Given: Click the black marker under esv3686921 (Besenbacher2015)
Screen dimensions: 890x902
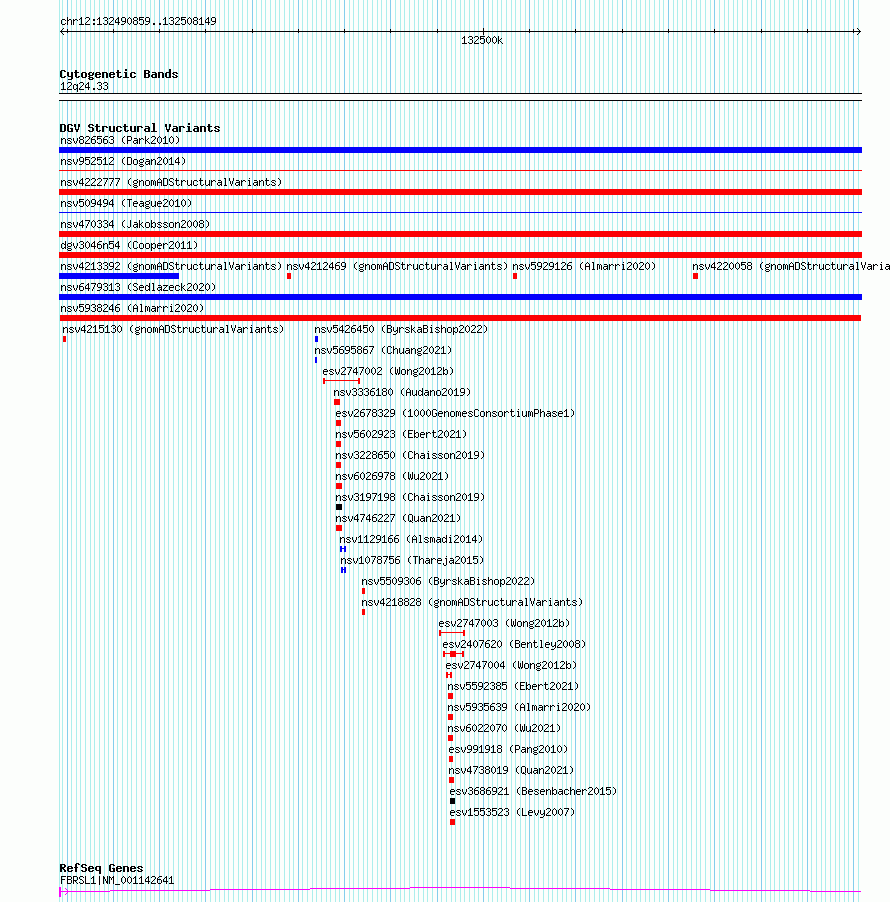Looking at the screenshot, I should click(452, 801).
